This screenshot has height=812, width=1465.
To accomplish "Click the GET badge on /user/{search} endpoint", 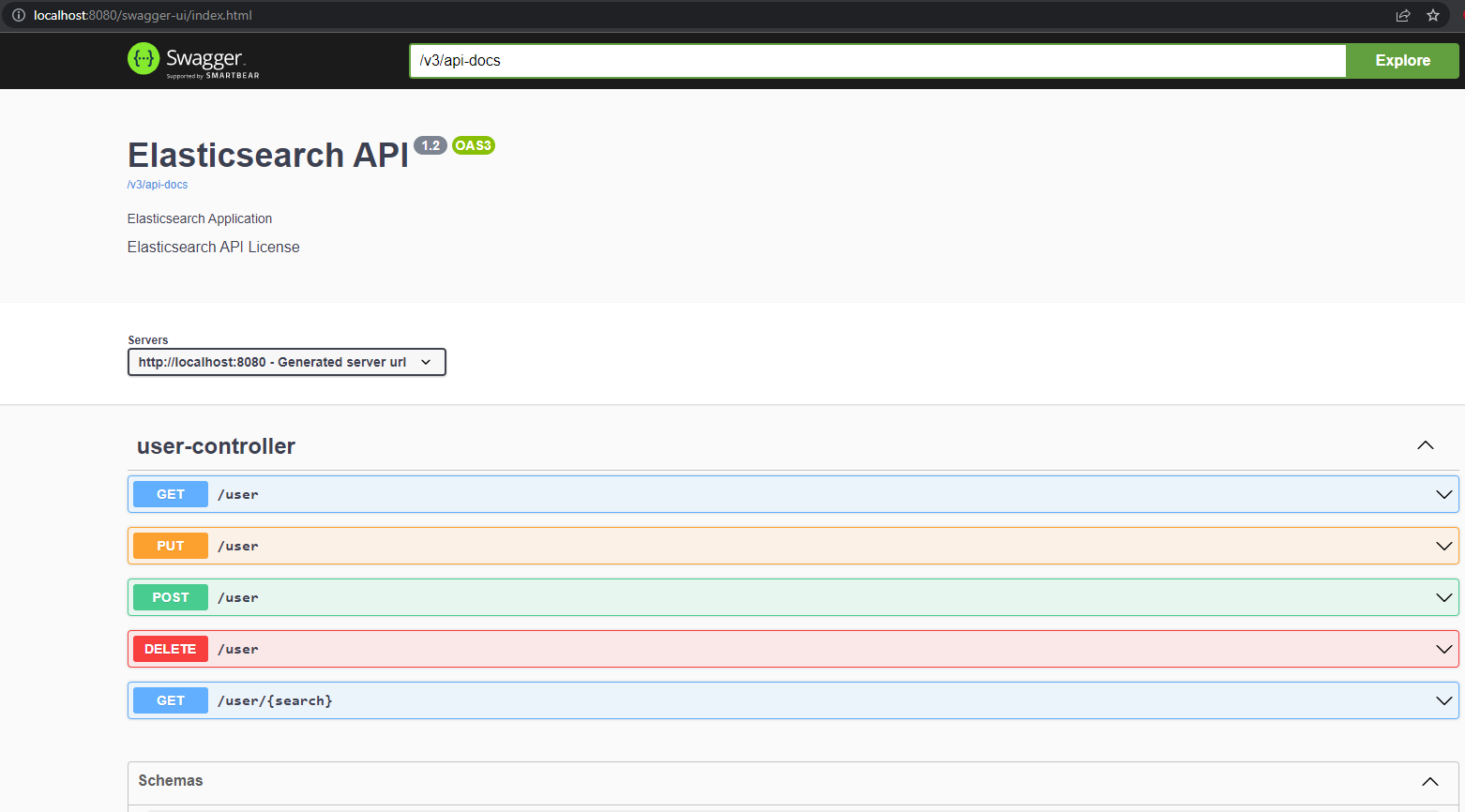I will click(x=170, y=699).
